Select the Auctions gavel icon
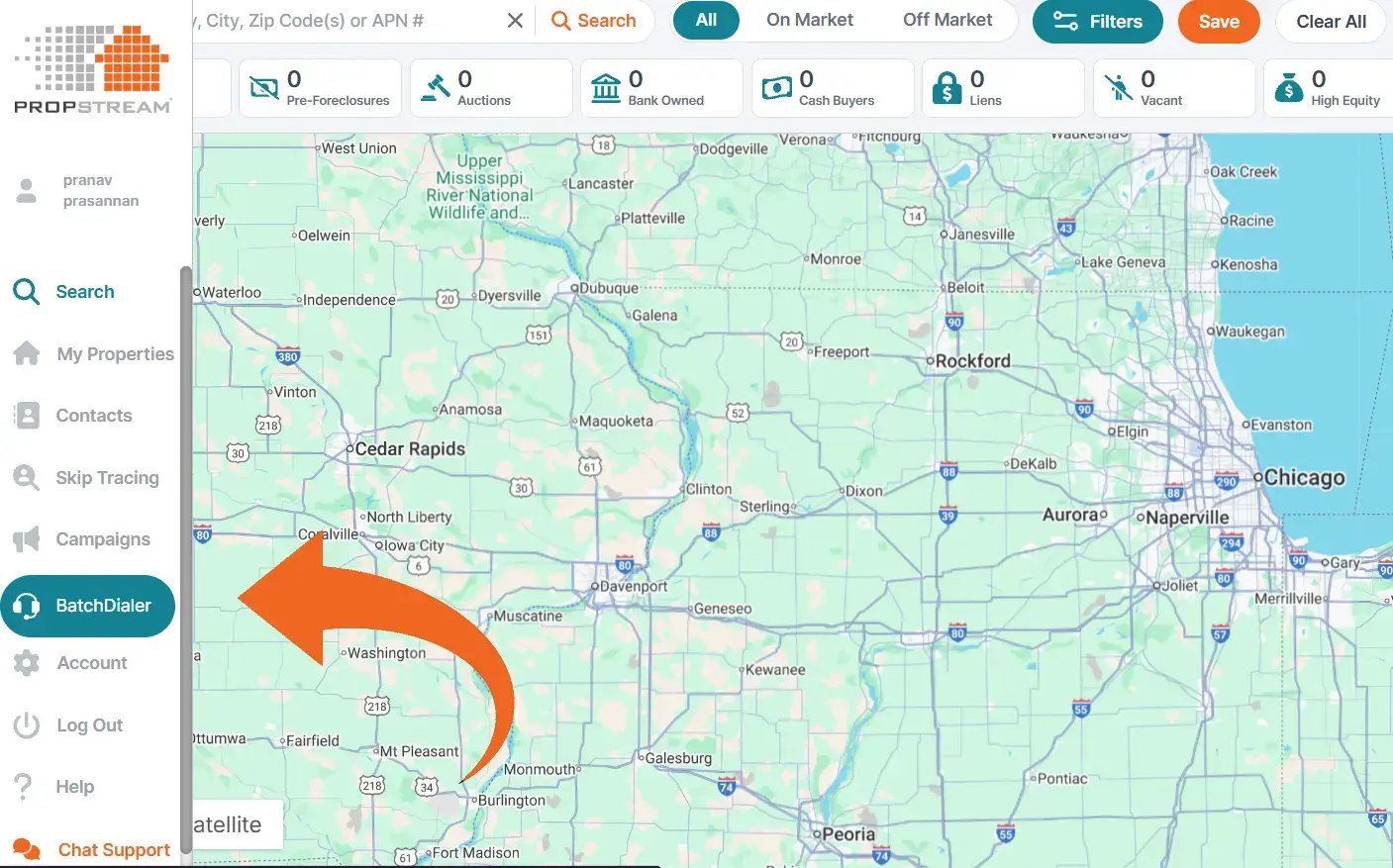The width and height of the screenshot is (1393, 868). [x=435, y=88]
